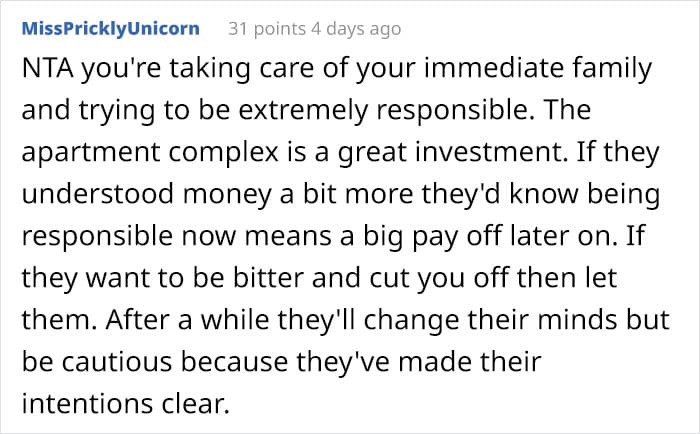Click the phrase 'responsible now means'
This screenshot has height=434, width=700.
(x=177, y=237)
